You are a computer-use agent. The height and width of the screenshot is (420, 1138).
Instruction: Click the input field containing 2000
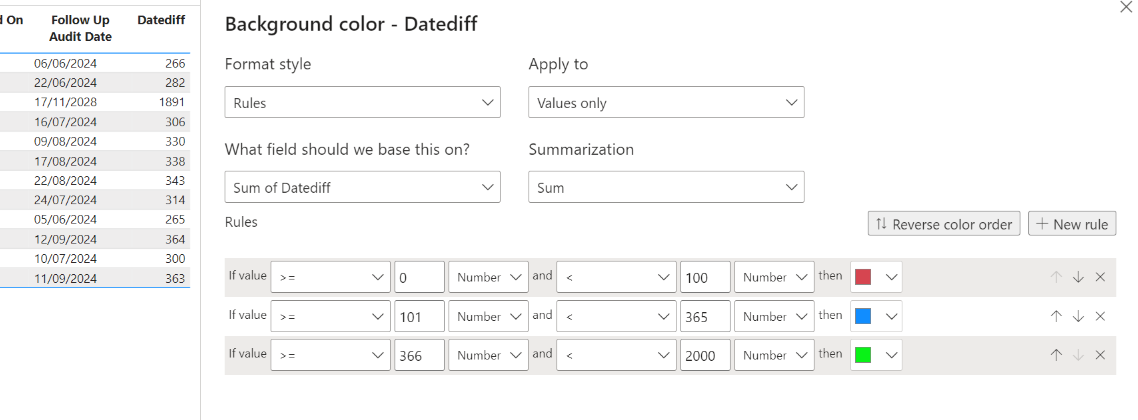point(705,355)
